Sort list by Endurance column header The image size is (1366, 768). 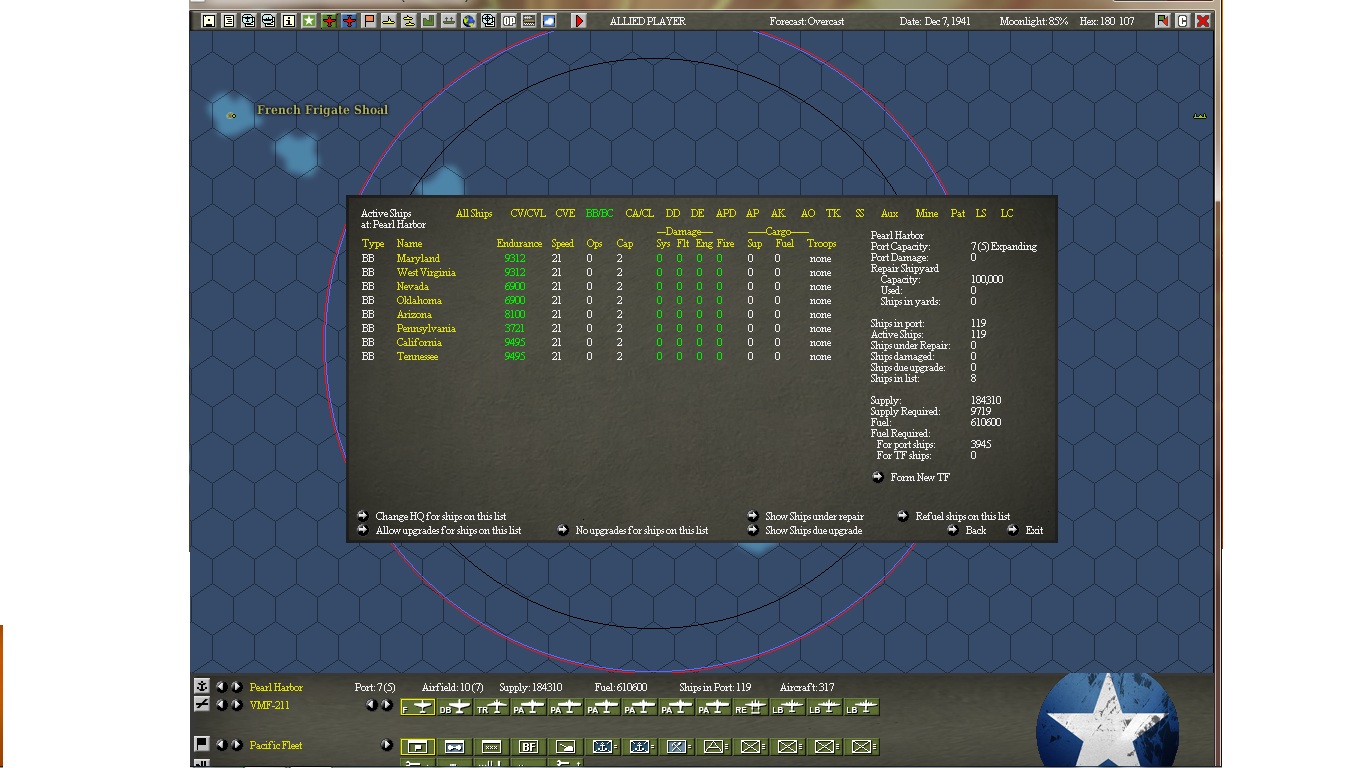tap(519, 243)
